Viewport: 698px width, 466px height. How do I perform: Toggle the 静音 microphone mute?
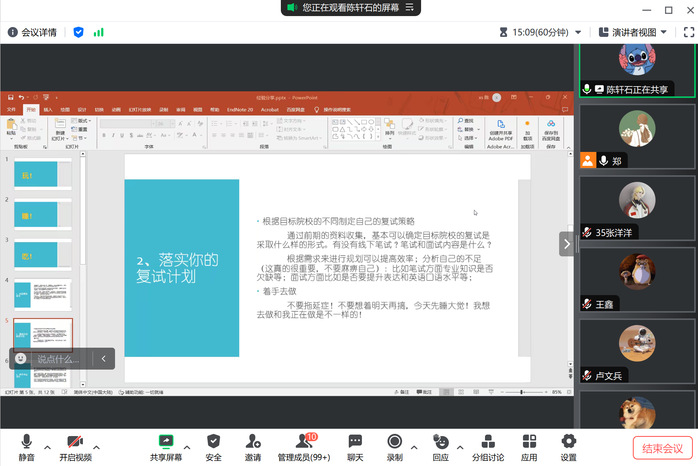[26, 447]
